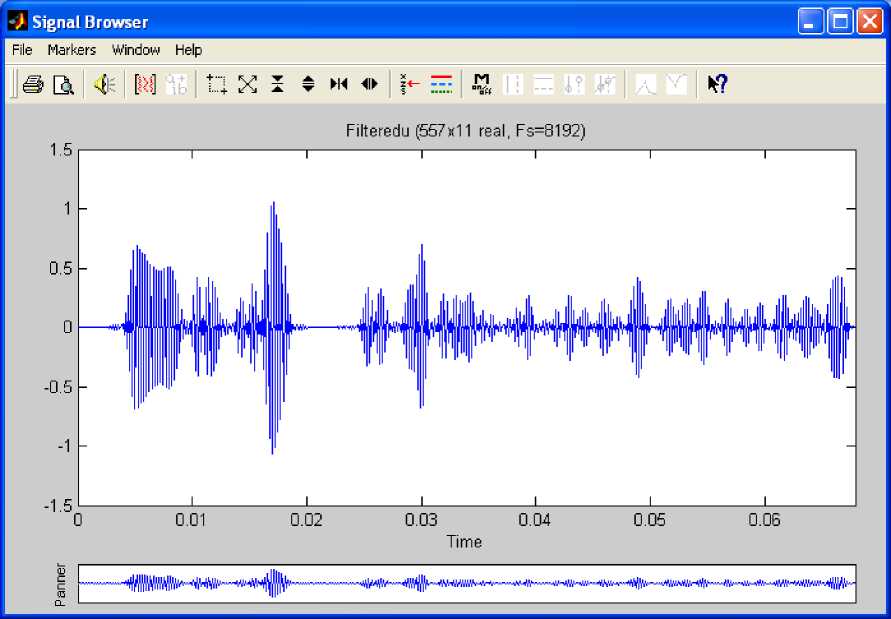This screenshot has height=619, width=891.
Task: Click the Full View zoom icon
Action: click(x=247, y=85)
